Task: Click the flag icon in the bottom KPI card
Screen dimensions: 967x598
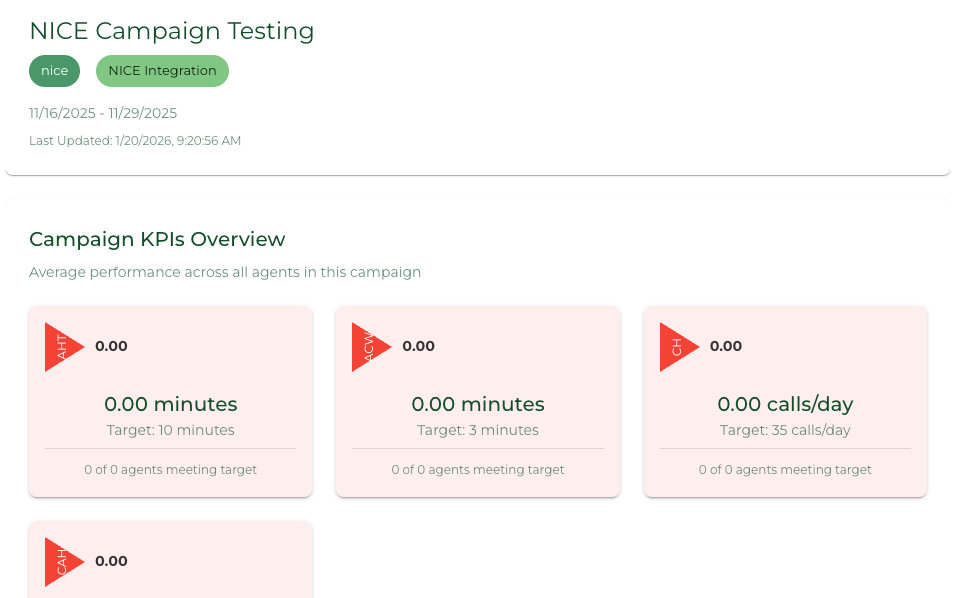Action: 62,561
